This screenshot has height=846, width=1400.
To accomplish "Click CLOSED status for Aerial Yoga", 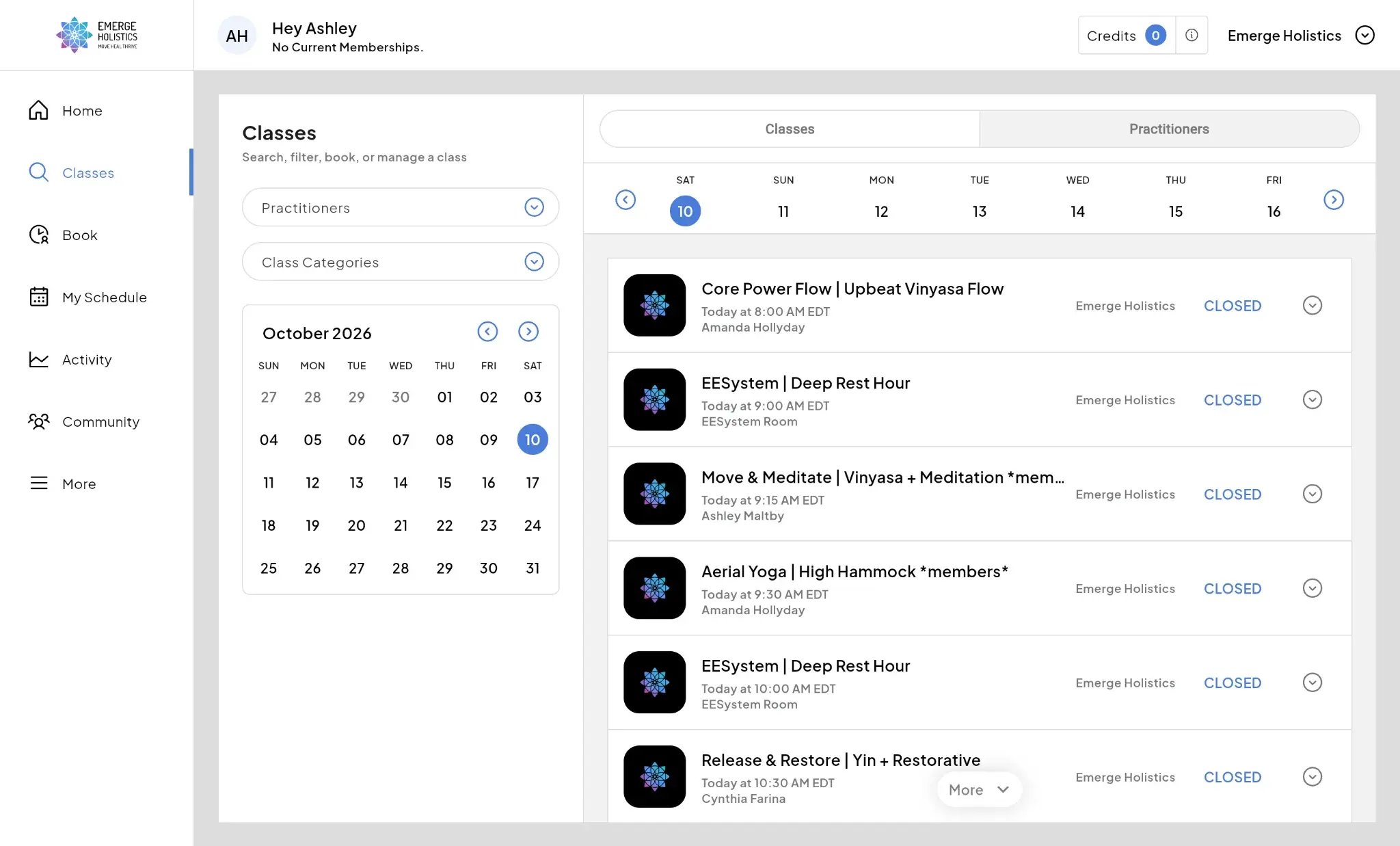I will 1233,589.
